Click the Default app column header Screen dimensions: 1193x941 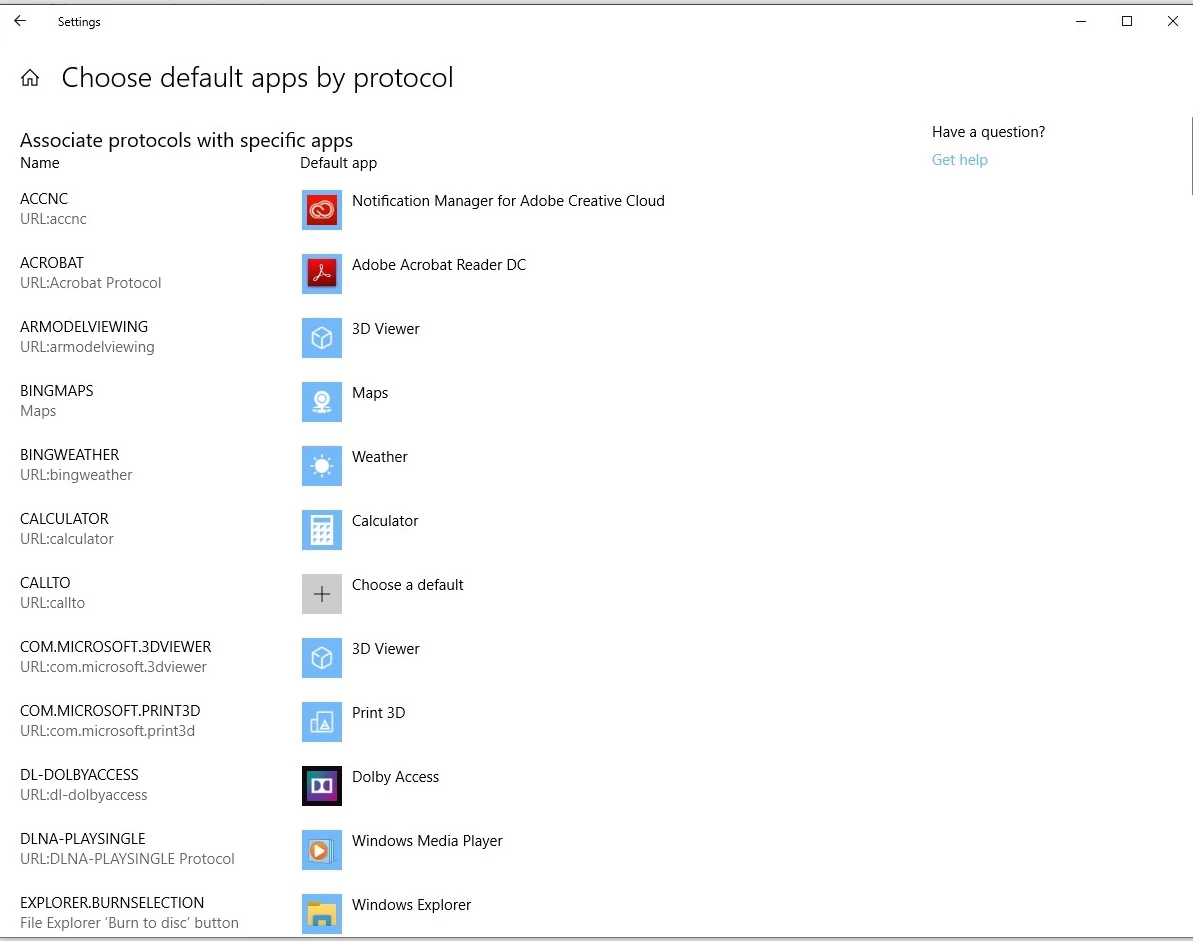click(339, 163)
